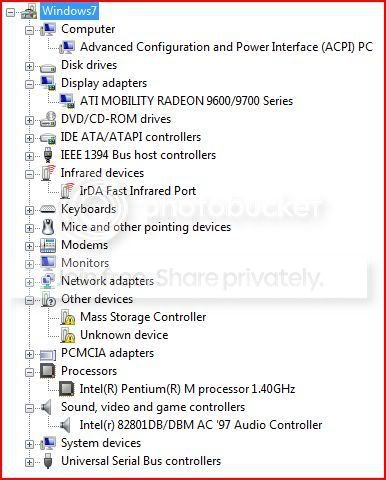Click the ATI MOBILITY RADEON display adapter icon
Viewport: 386px width, 480px height.
(x=67, y=101)
